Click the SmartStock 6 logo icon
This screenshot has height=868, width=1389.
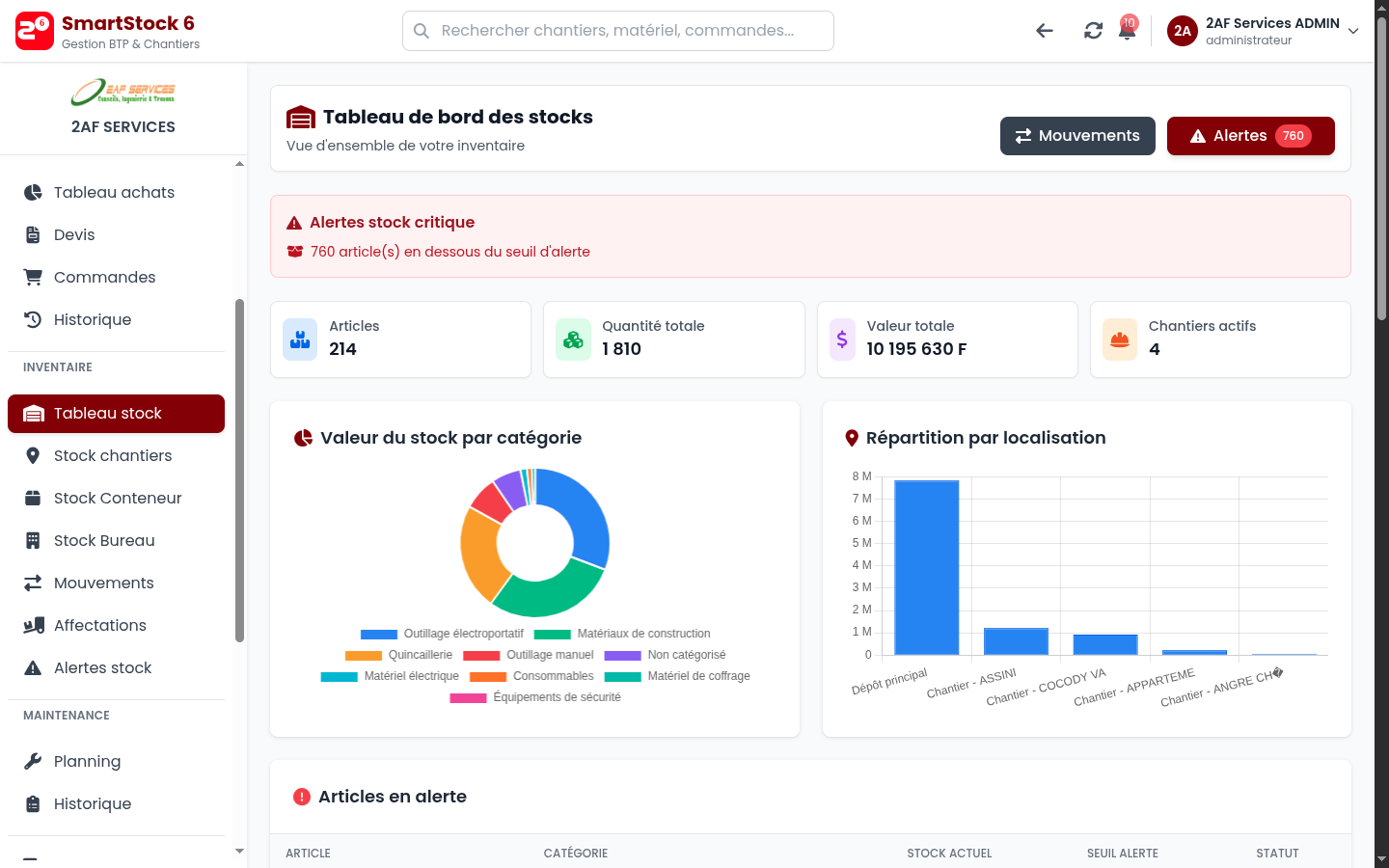pyautogui.click(x=35, y=31)
